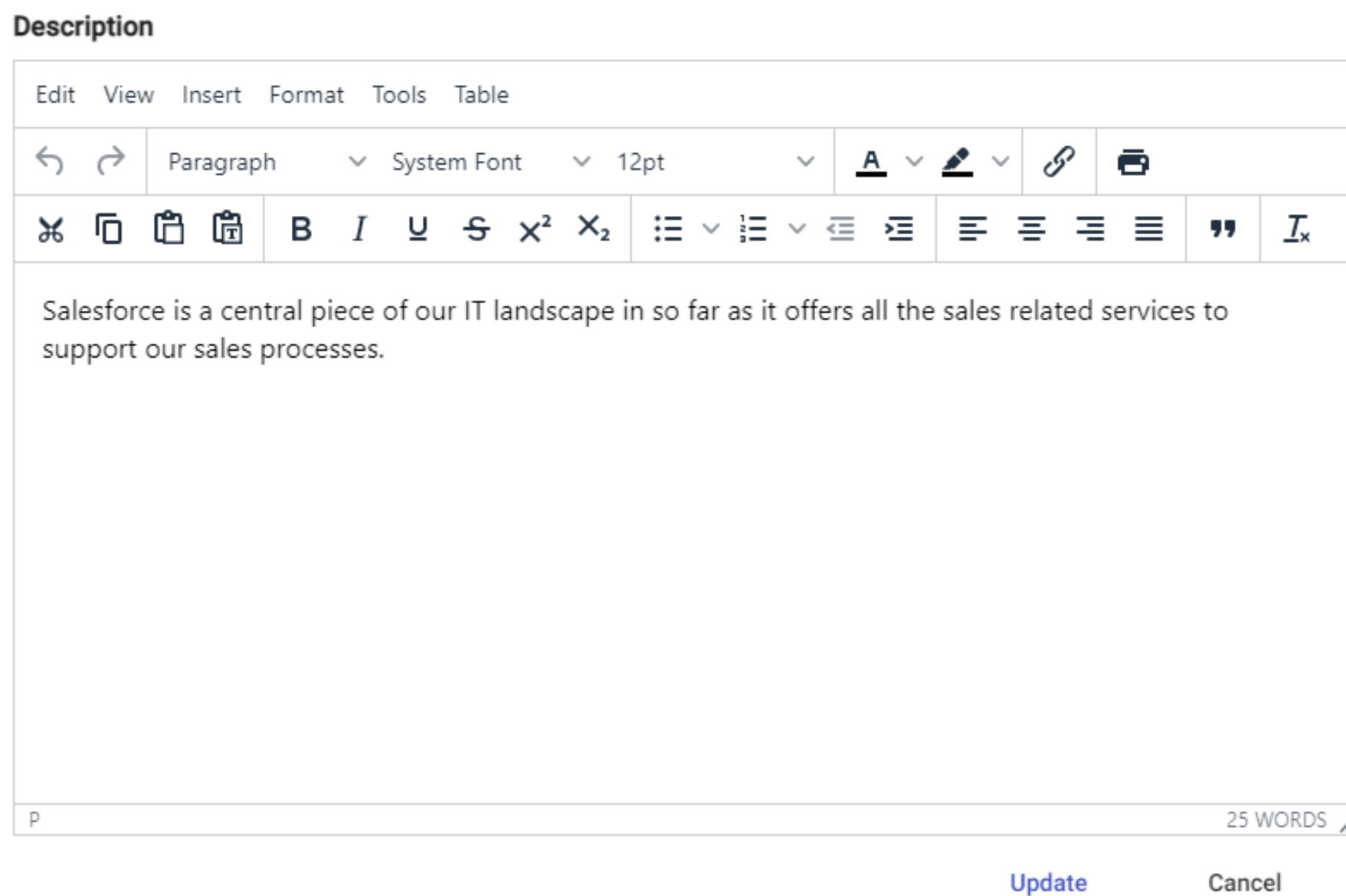Decrease the paragraph indent
This screenshot has width=1346, height=896.
click(840, 229)
